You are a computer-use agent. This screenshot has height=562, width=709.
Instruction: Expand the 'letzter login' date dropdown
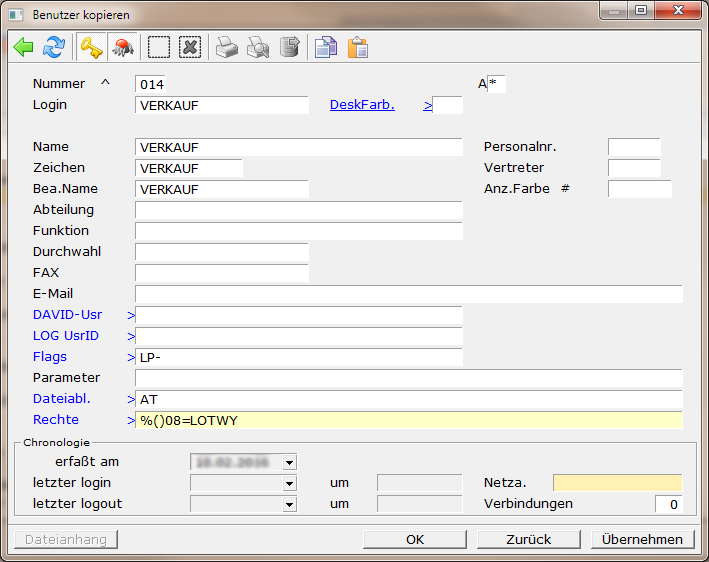click(289, 483)
